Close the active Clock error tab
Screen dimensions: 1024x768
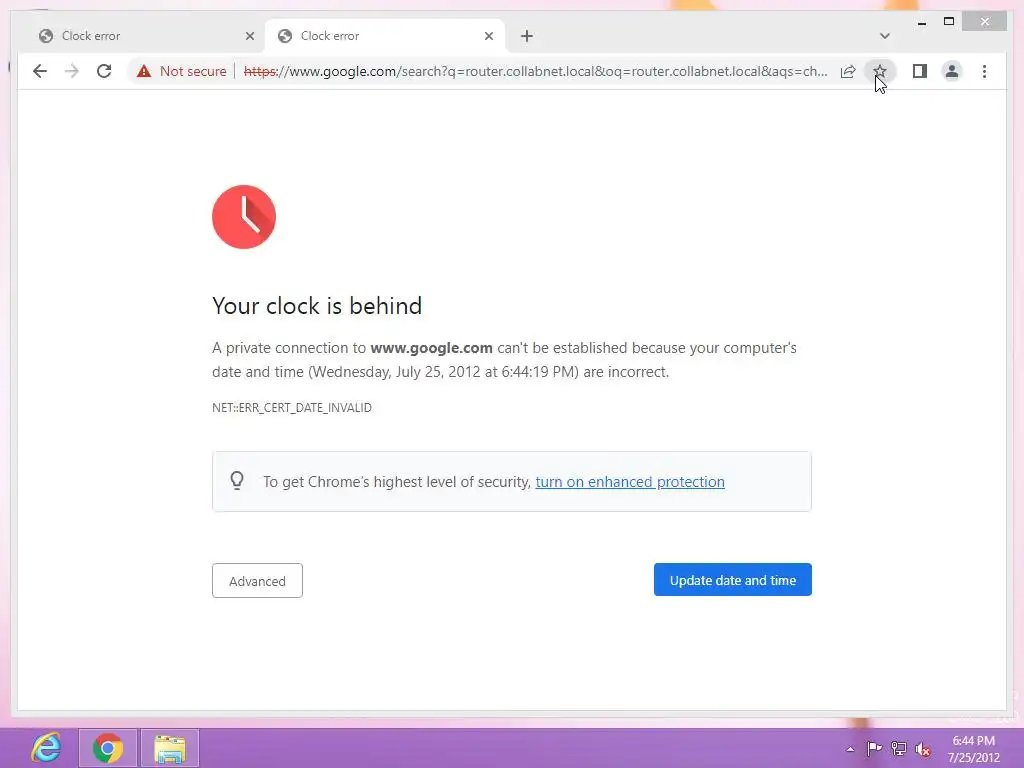tap(488, 36)
